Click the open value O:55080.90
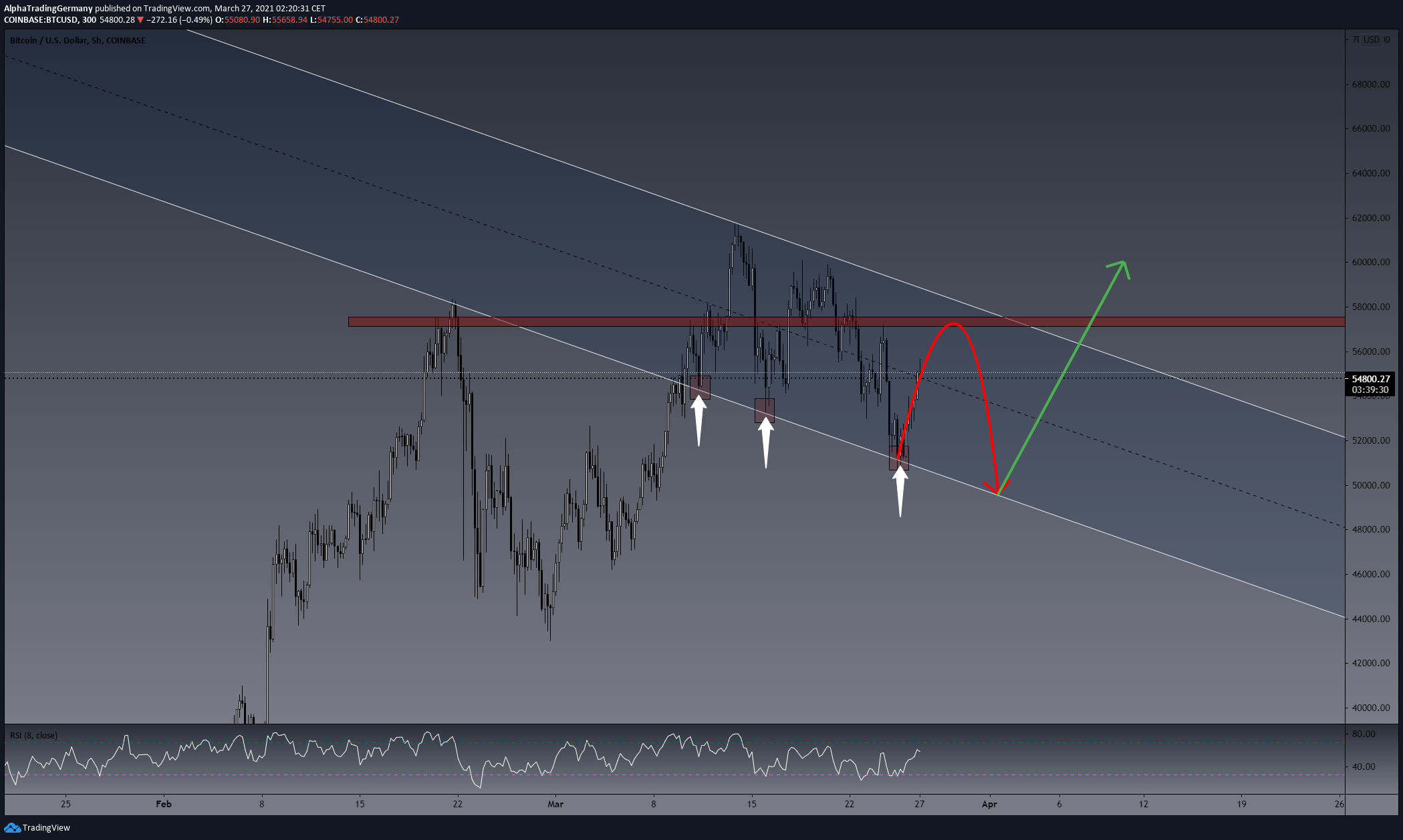This screenshot has width=1403, height=840. pyautogui.click(x=237, y=20)
